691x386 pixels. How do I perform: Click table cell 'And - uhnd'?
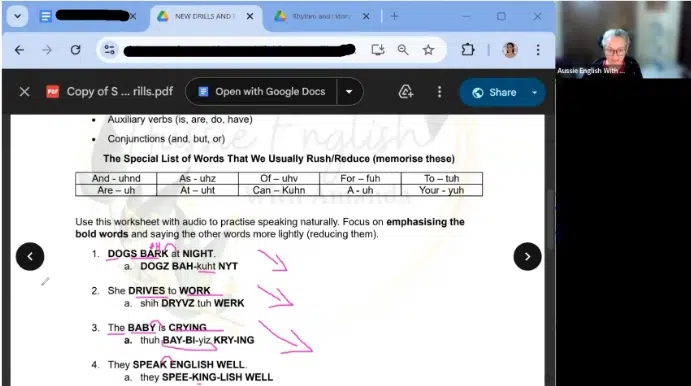pyautogui.click(x=116, y=178)
